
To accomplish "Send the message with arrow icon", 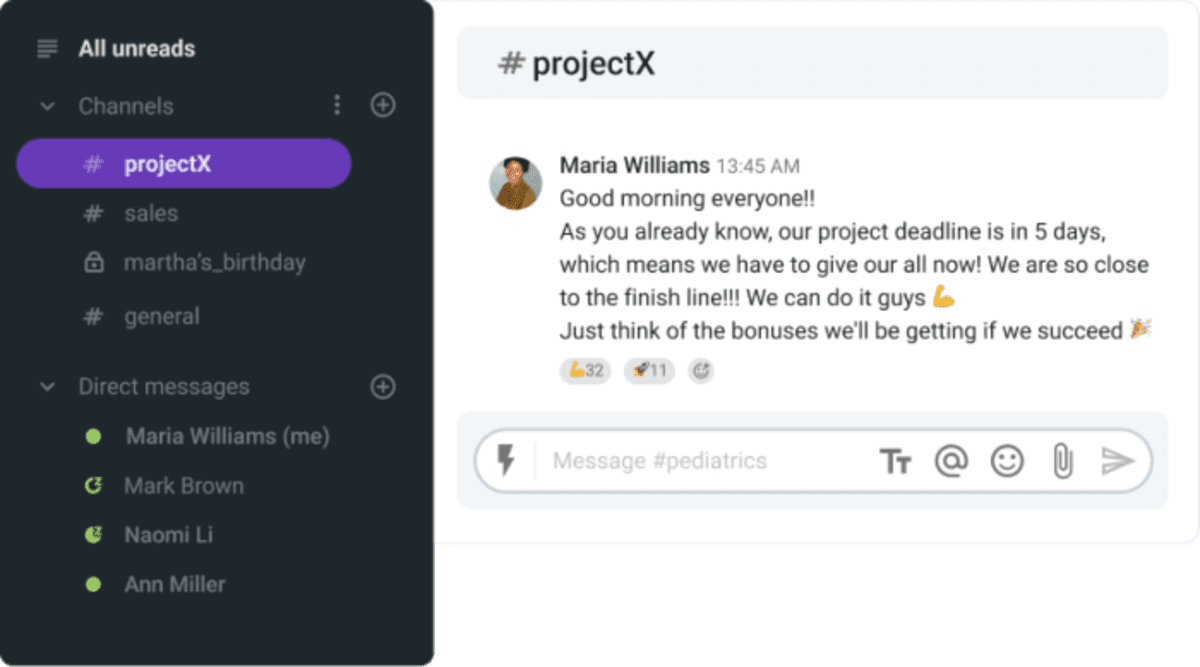I will [1117, 461].
